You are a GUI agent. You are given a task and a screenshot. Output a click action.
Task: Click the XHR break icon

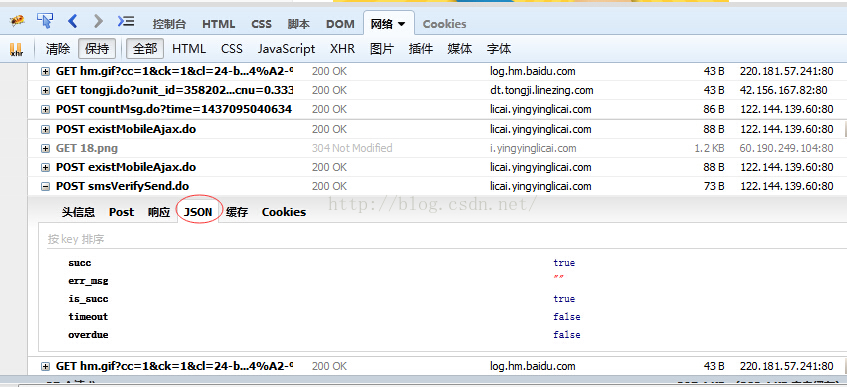click(x=17, y=49)
